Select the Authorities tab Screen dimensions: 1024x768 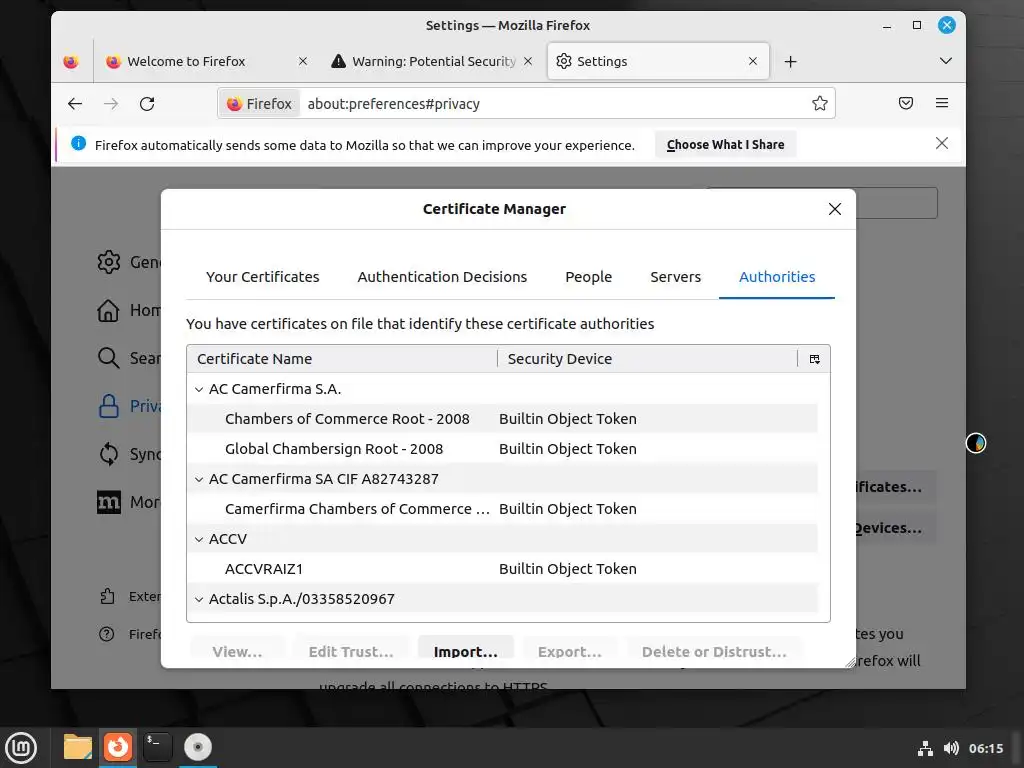[776, 277]
